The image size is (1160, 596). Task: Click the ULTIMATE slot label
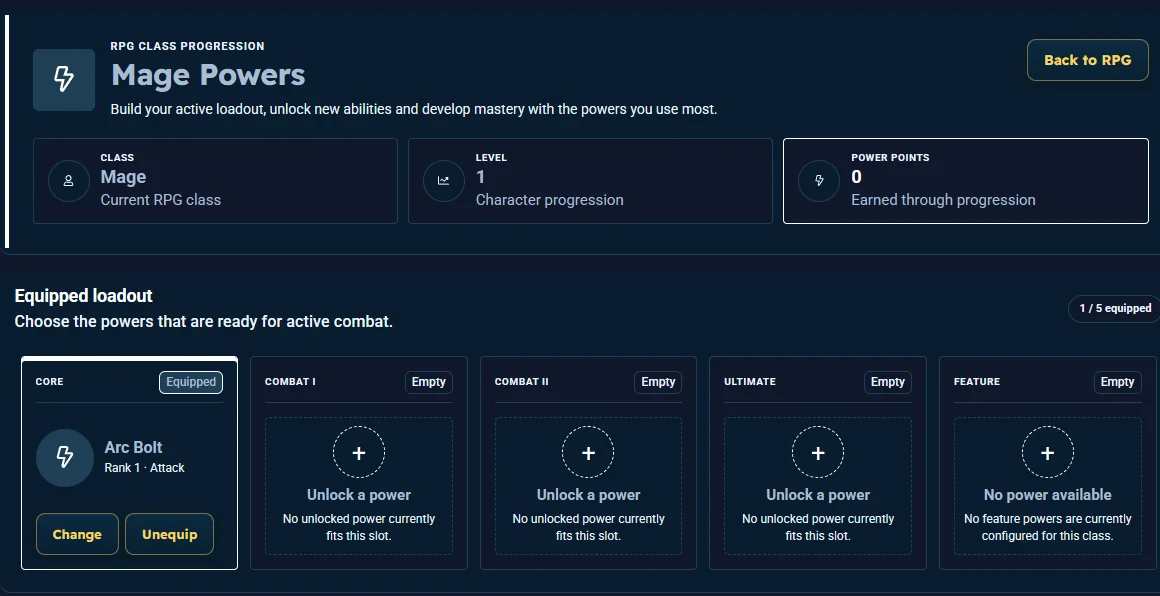tap(750, 382)
